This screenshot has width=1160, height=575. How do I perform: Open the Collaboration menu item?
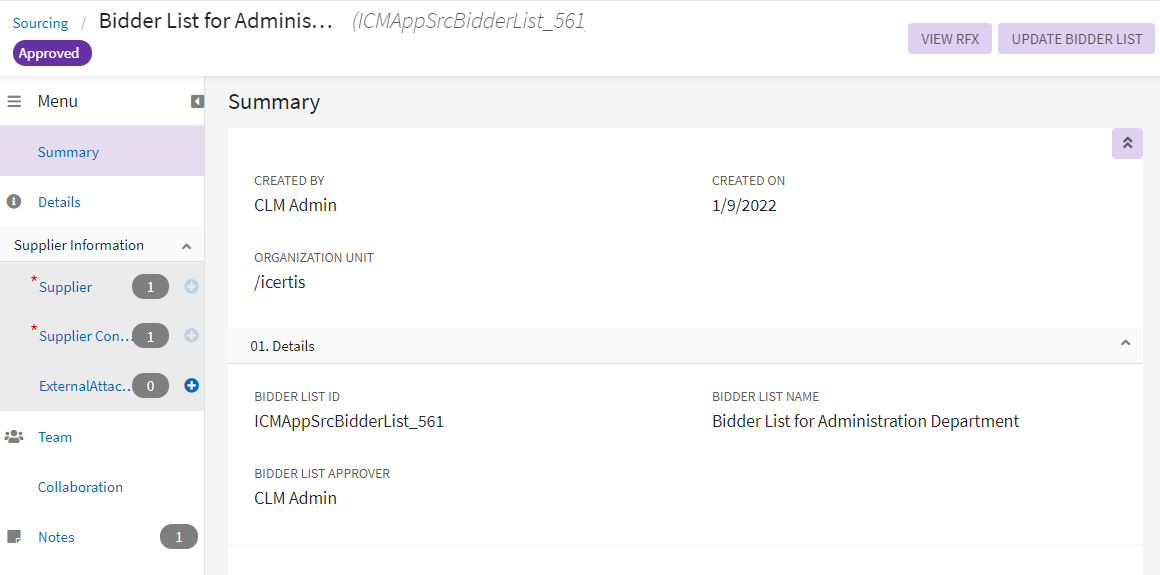pos(80,487)
